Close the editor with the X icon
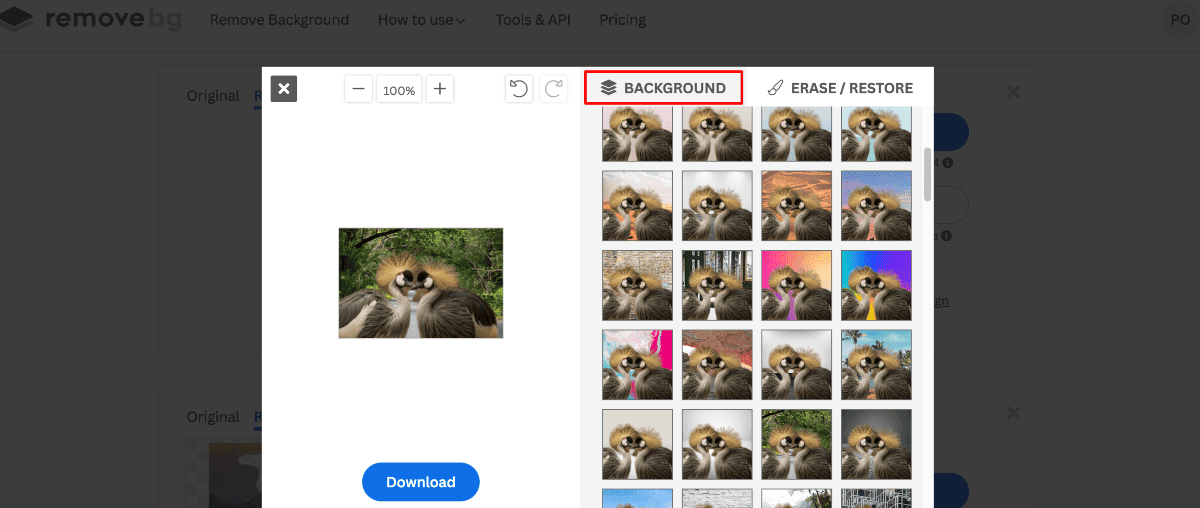The image size is (1200, 508). pos(284,89)
